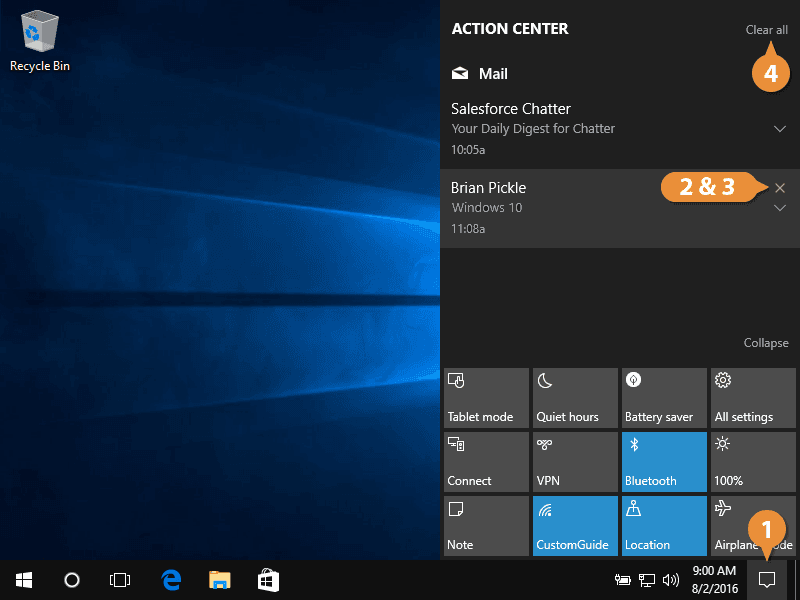The image size is (800, 600).
Task: Open the Brian Pickle Windows 10 notification
Action: 620,208
